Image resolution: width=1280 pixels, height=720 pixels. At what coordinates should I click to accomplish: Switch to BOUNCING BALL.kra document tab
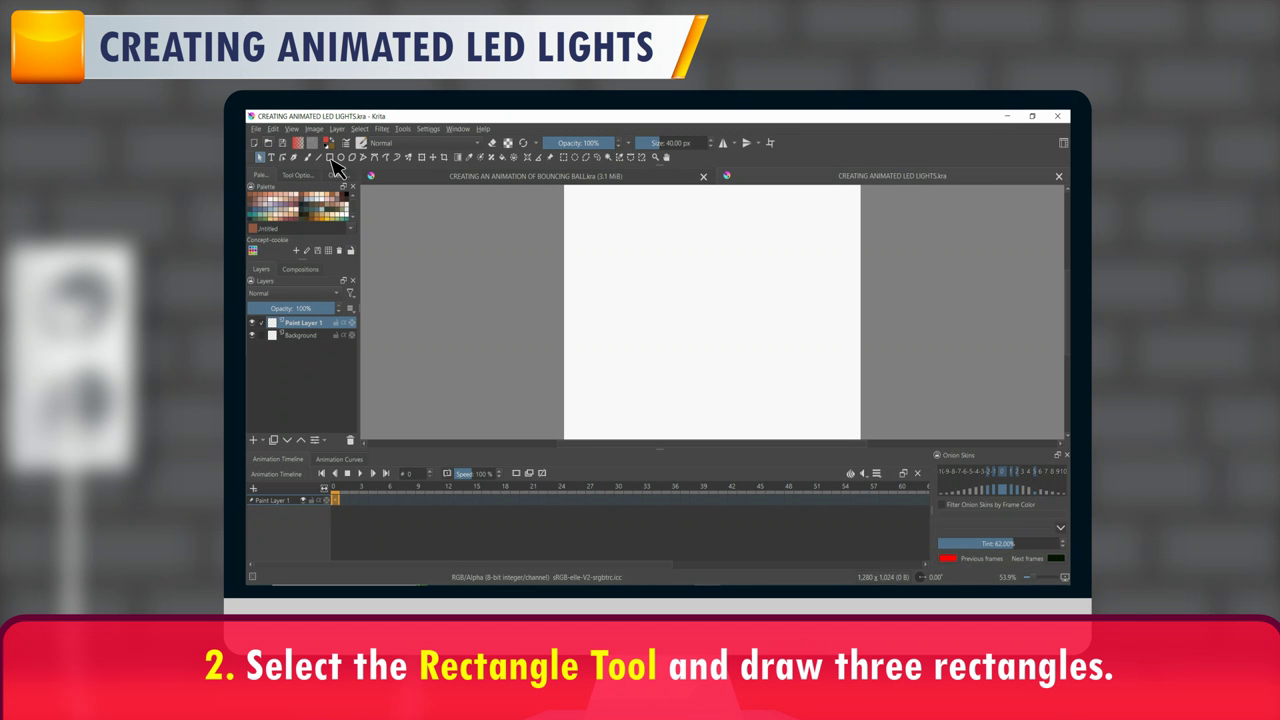pos(536,176)
